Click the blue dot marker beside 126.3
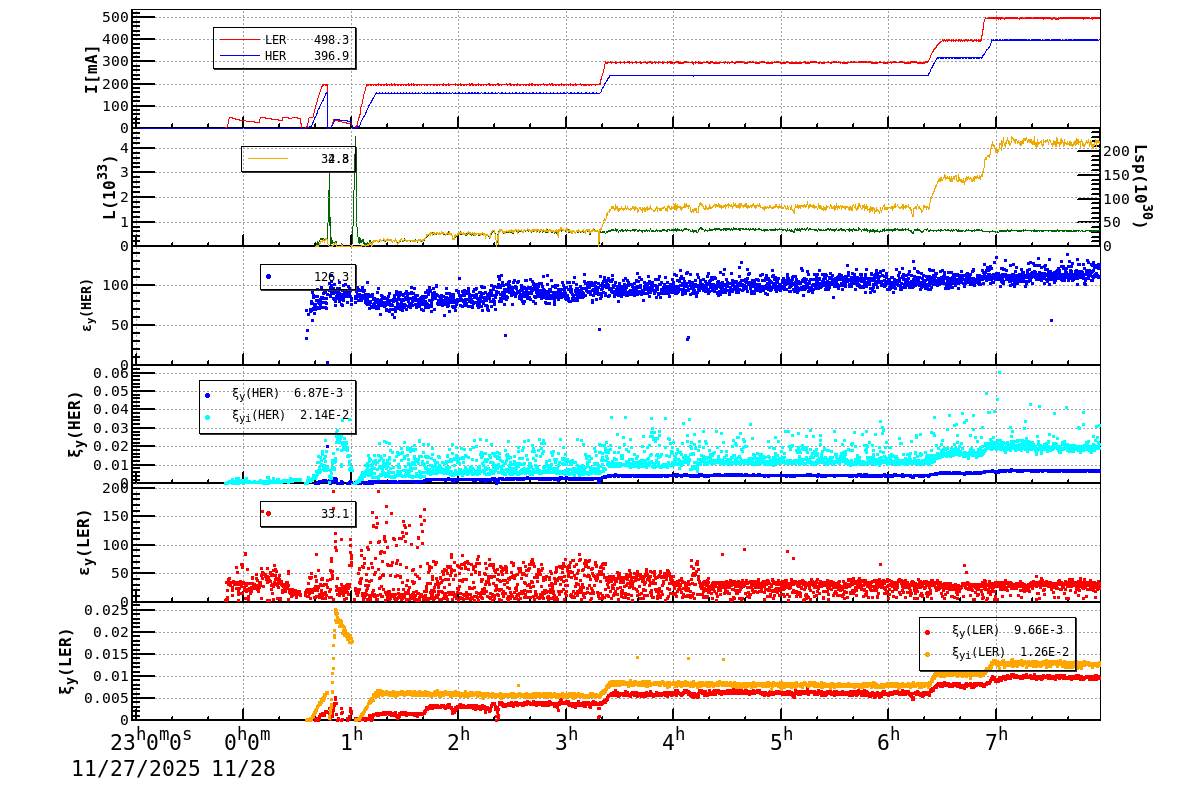1200x798 pixels. point(268,276)
